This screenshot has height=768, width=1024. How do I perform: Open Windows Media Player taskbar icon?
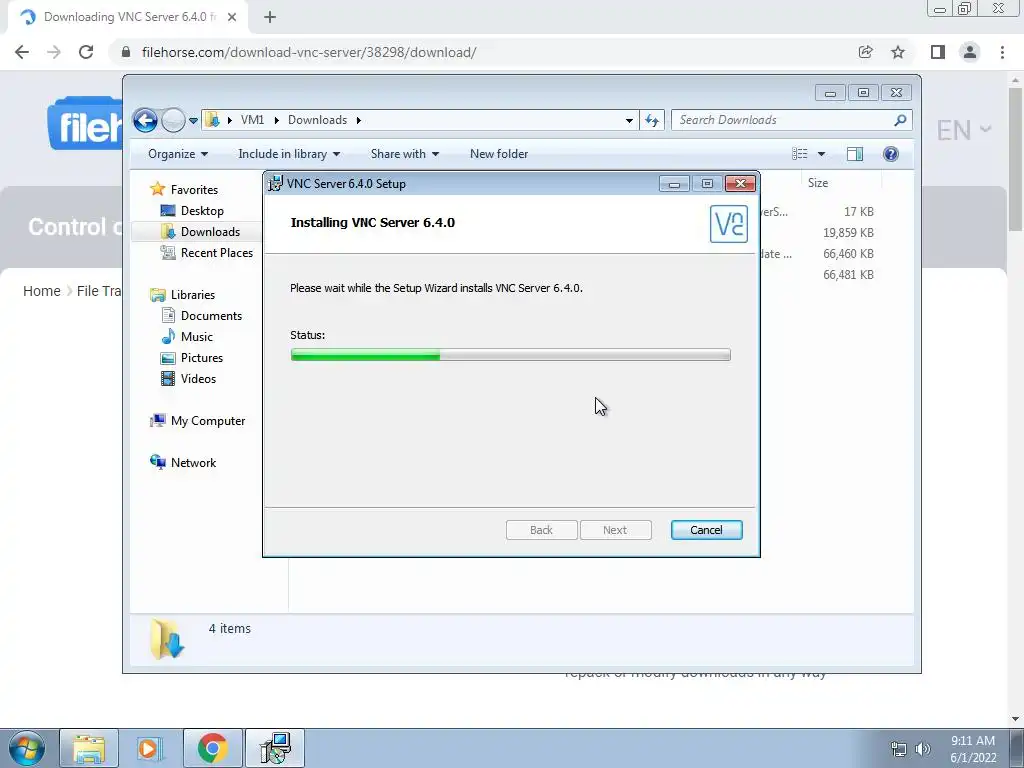[x=150, y=748]
